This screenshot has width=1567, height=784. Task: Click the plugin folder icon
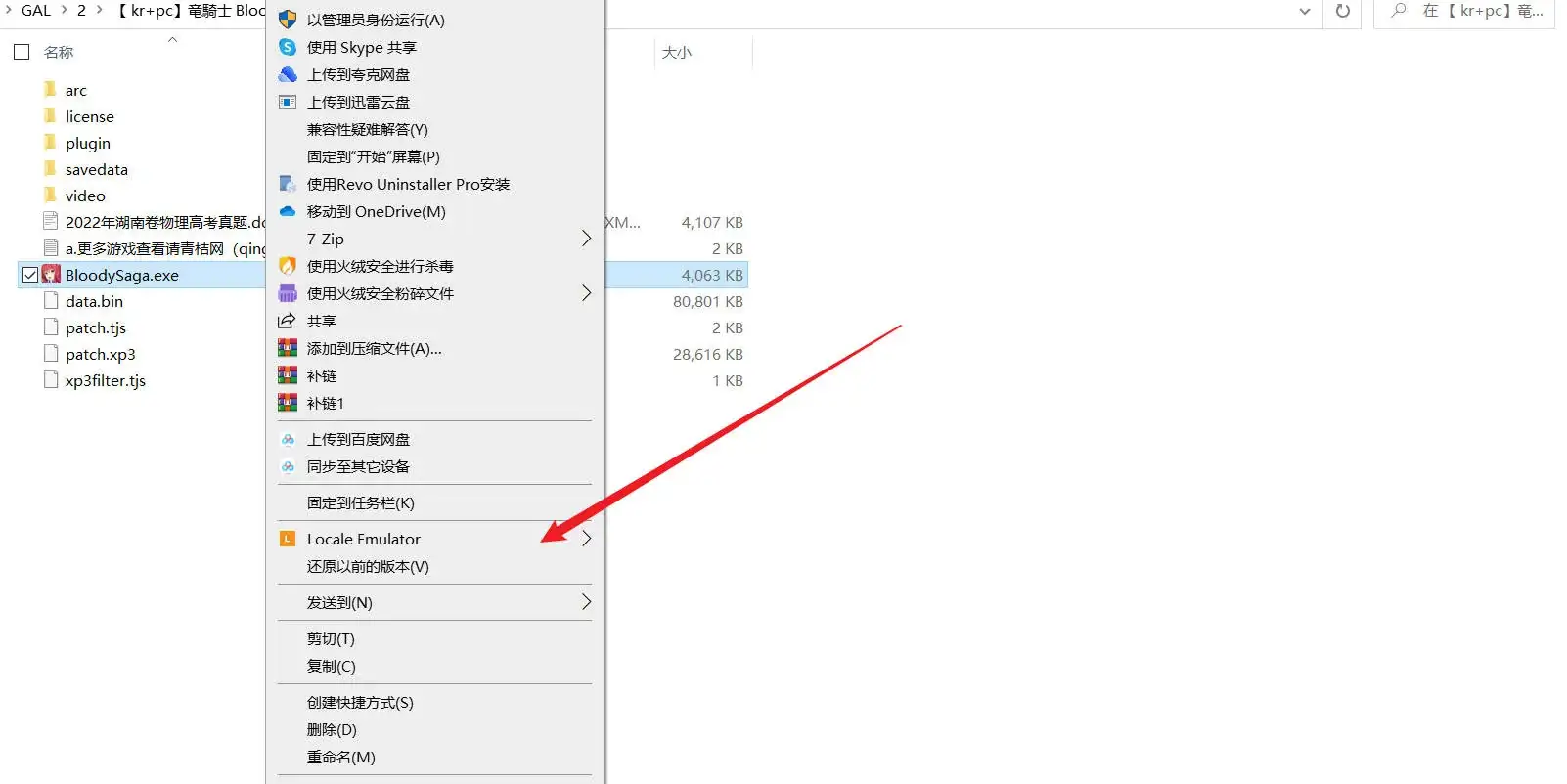50,142
